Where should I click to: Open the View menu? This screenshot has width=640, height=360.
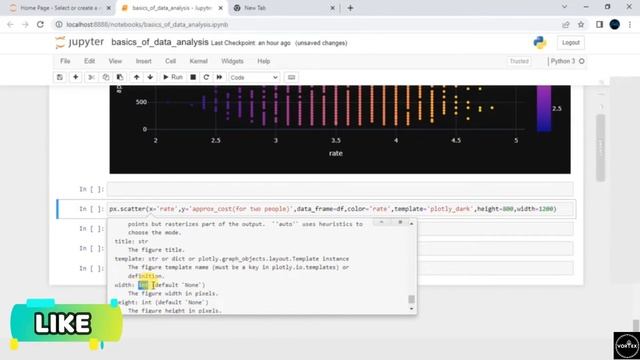click(x=115, y=61)
